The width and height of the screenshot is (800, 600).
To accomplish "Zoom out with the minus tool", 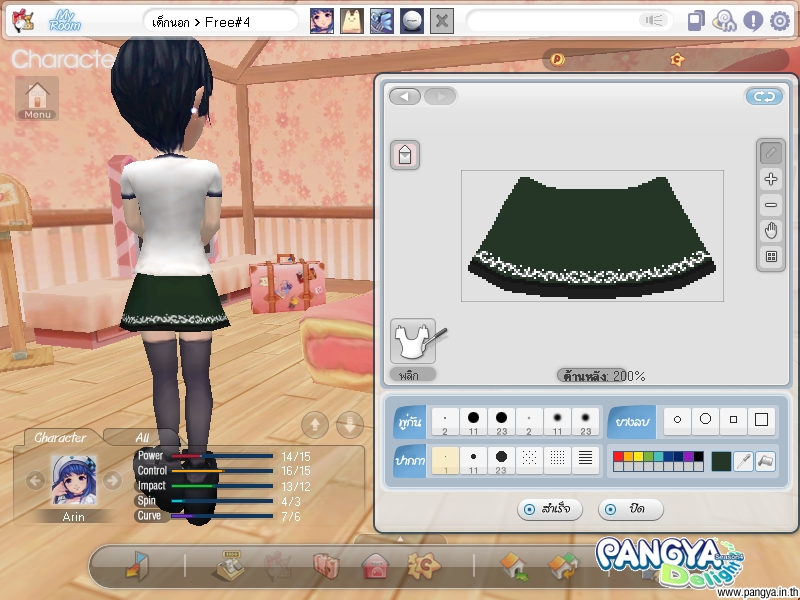I will pyautogui.click(x=770, y=205).
